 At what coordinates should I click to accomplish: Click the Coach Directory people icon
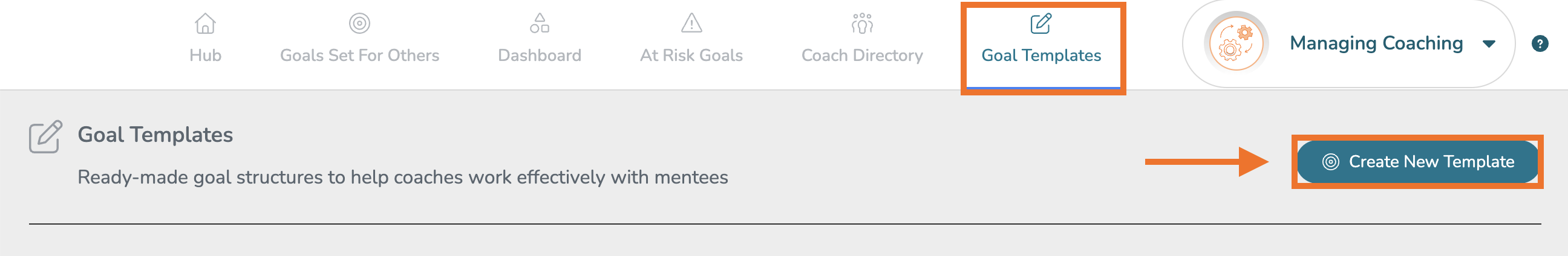point(862,24)
